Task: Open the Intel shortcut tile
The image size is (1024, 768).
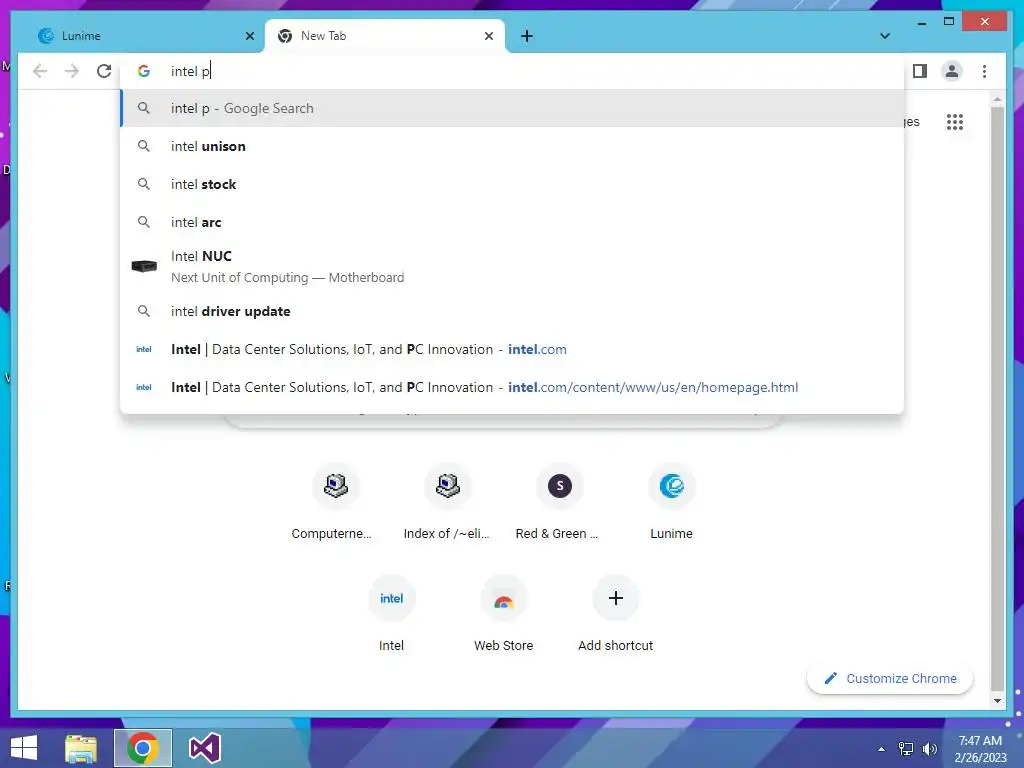Action: [391, 614]
